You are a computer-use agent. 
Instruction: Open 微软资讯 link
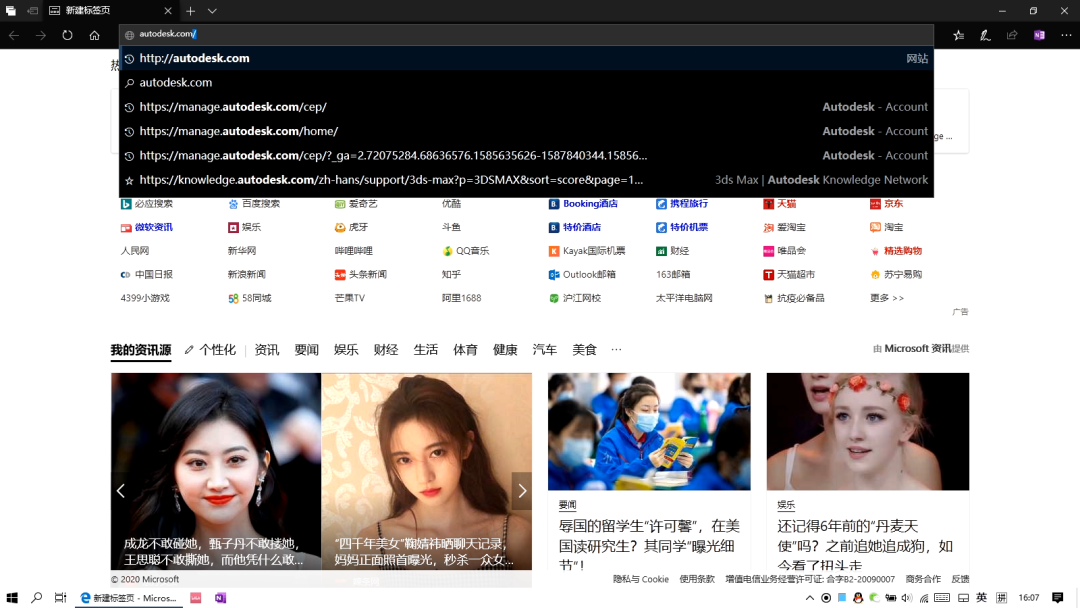click(x=147, y=227)
